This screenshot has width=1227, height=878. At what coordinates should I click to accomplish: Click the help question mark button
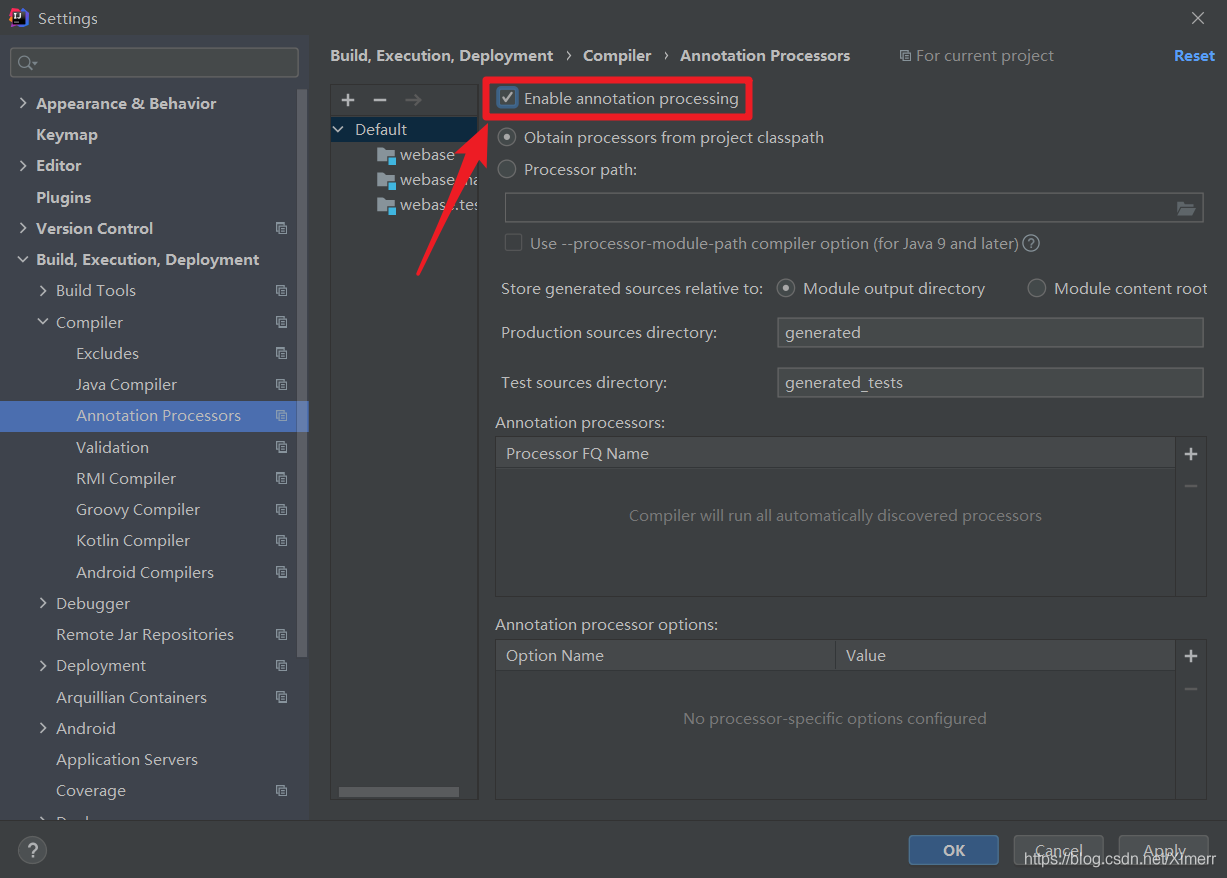pyautogui.click(x=33, y=851)
